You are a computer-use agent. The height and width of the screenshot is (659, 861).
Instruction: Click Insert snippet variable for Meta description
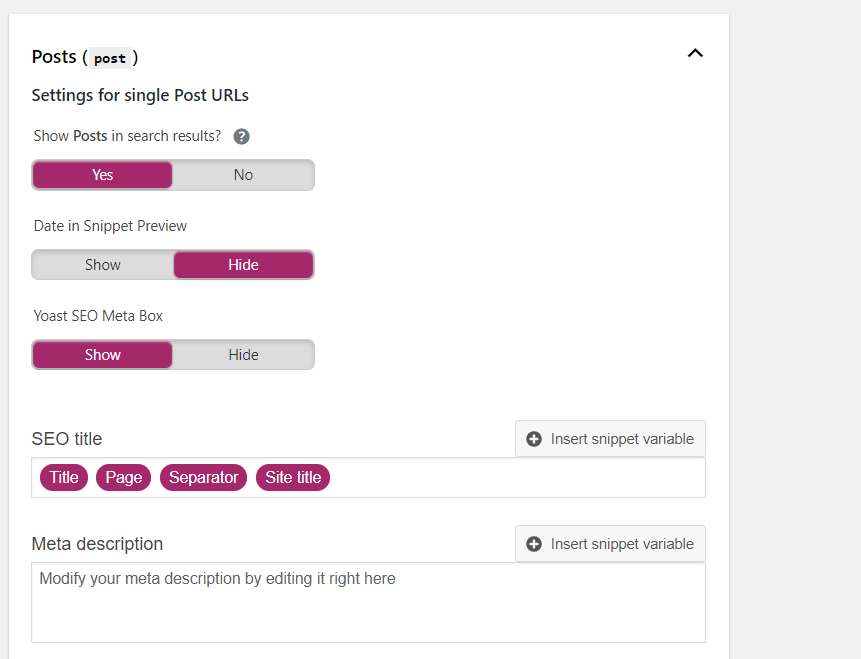(x=610, y=544)
